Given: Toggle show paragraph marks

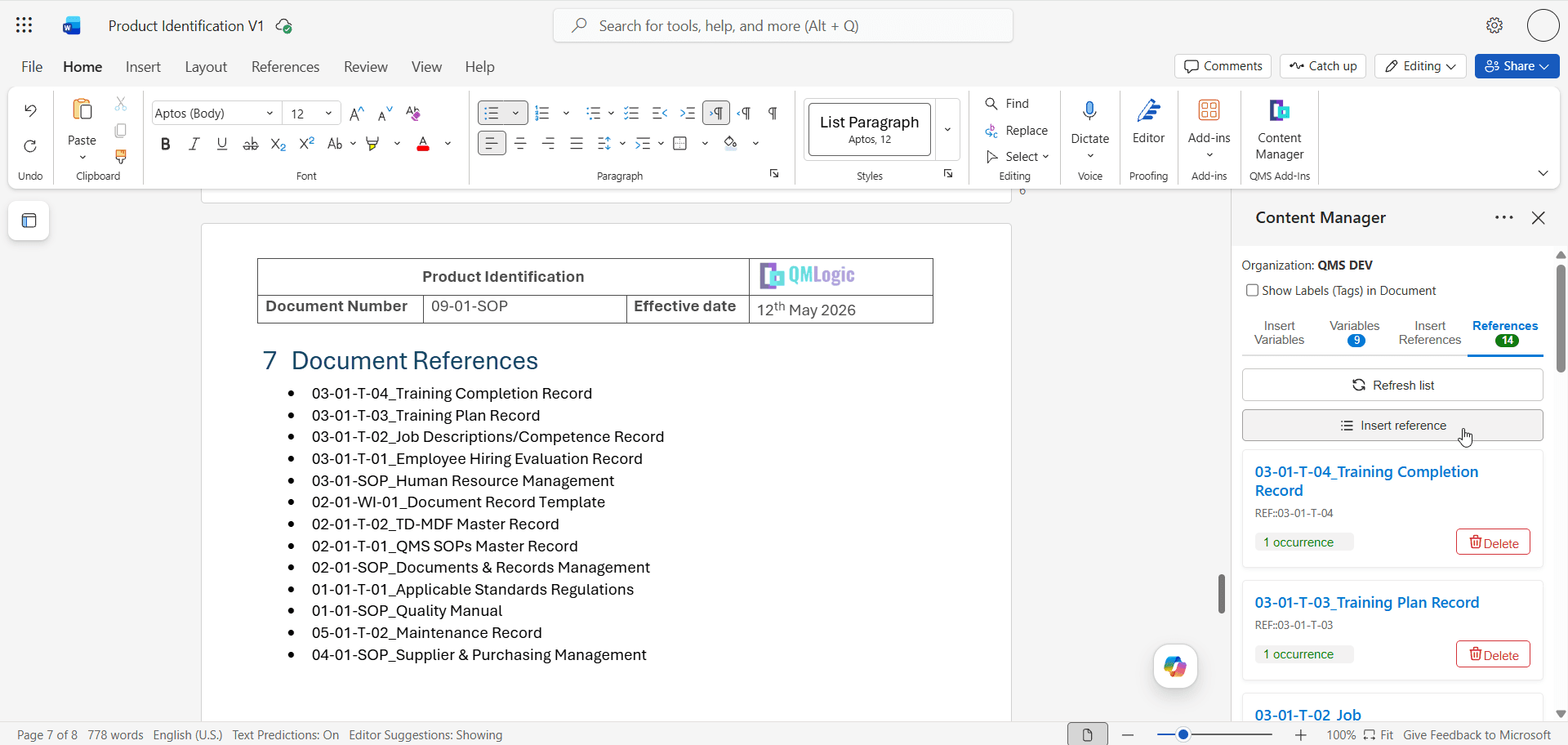Looking at the screenshot, I should tap(773, 113).
